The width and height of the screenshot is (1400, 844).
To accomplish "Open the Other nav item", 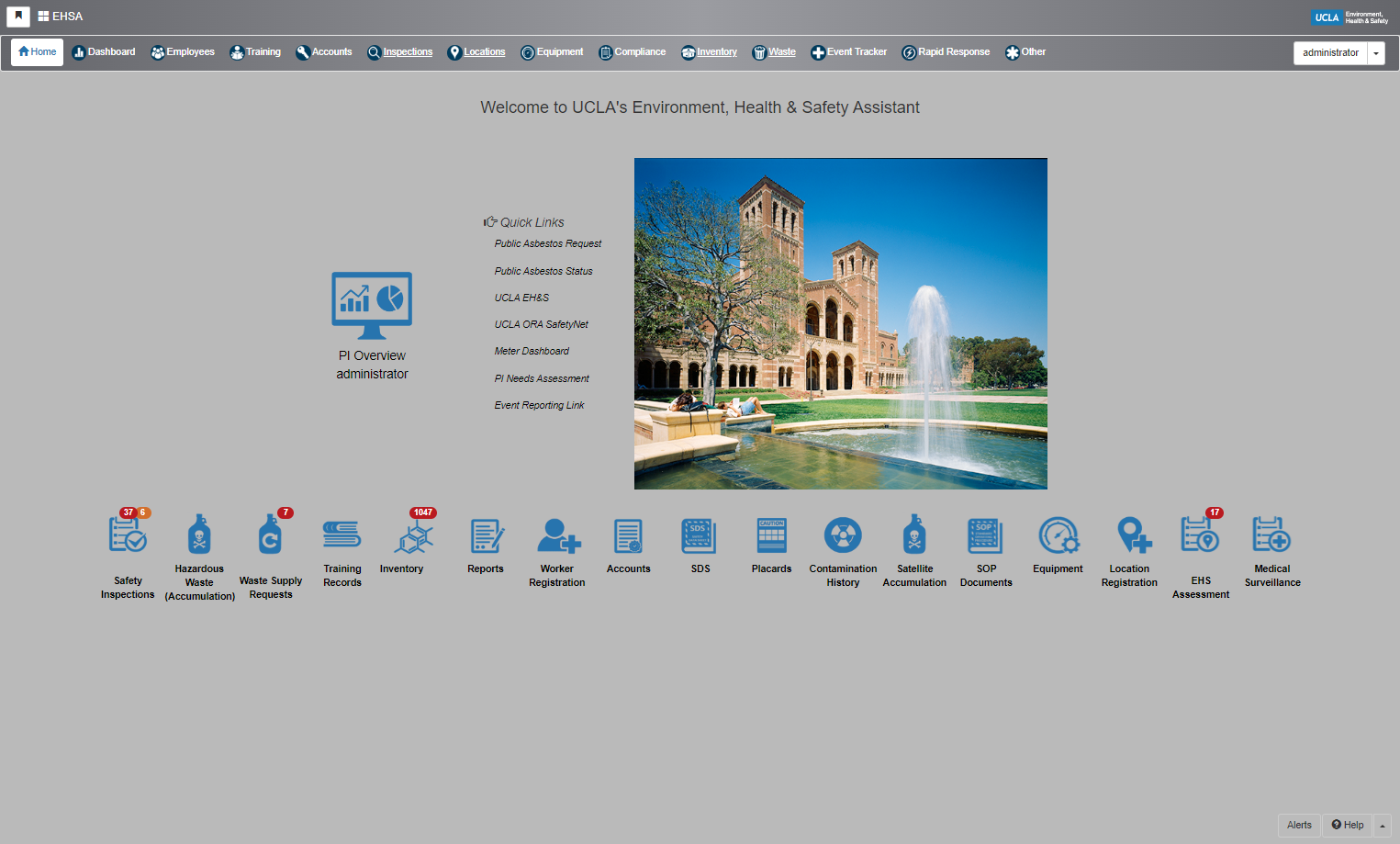I will click(1025, 52).
